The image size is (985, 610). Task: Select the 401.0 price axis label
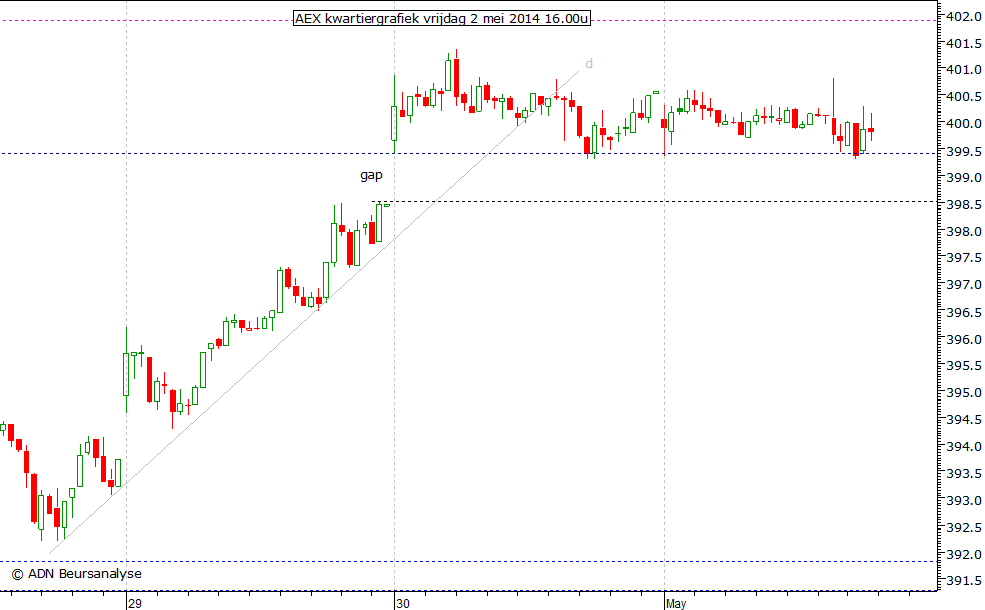(964, 70)
